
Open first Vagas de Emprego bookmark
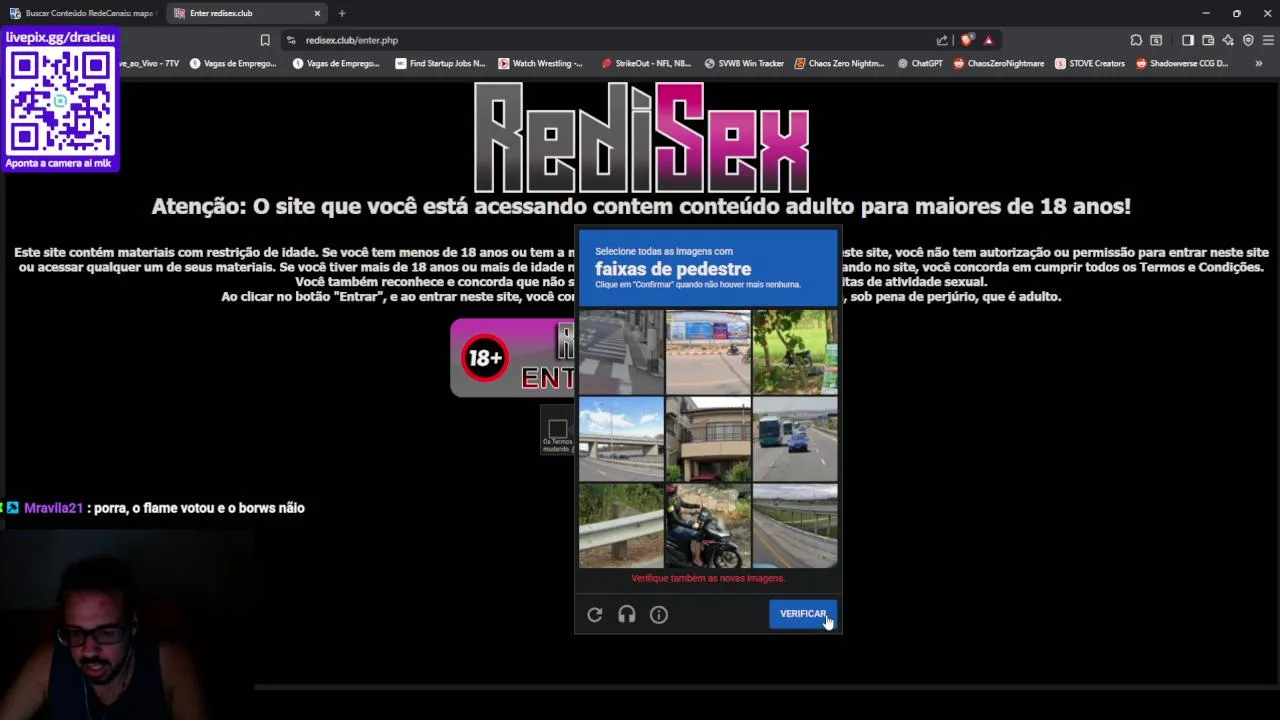(x=232, y=63)
